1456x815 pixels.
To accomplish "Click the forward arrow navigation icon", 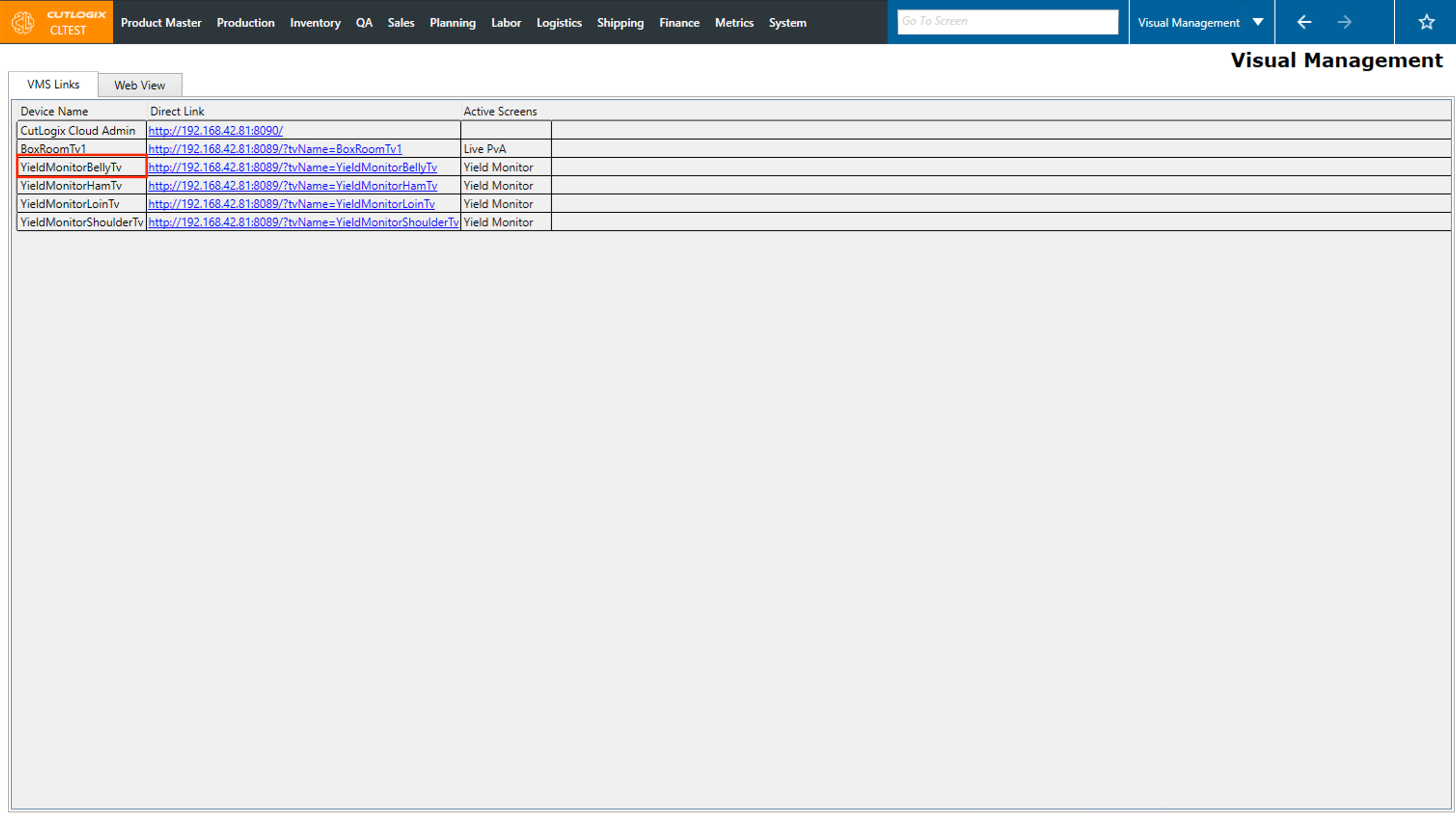I will [1345, 22].
